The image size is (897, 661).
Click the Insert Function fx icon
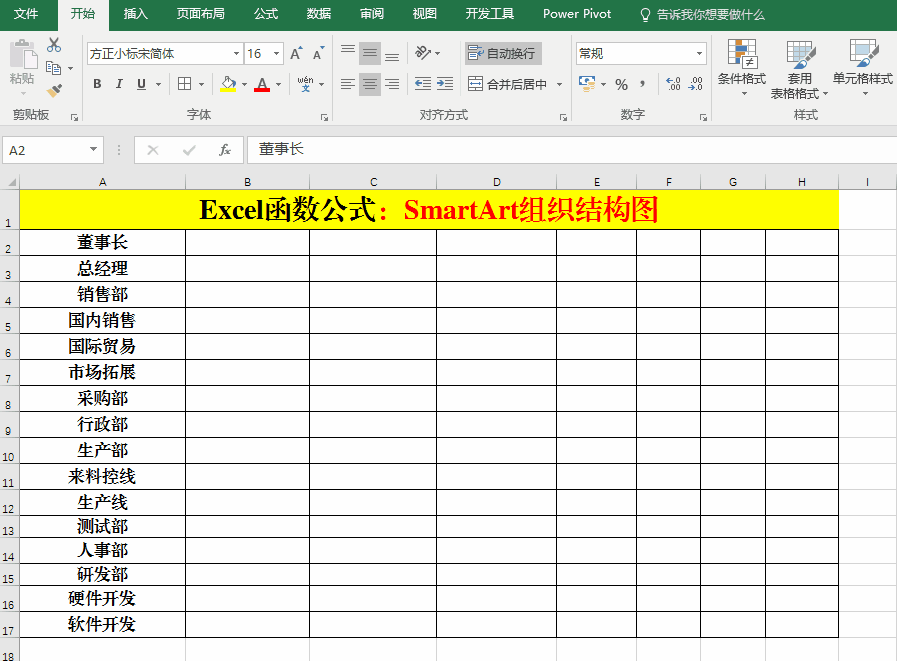pyautogui.click(x=225, y=150)
